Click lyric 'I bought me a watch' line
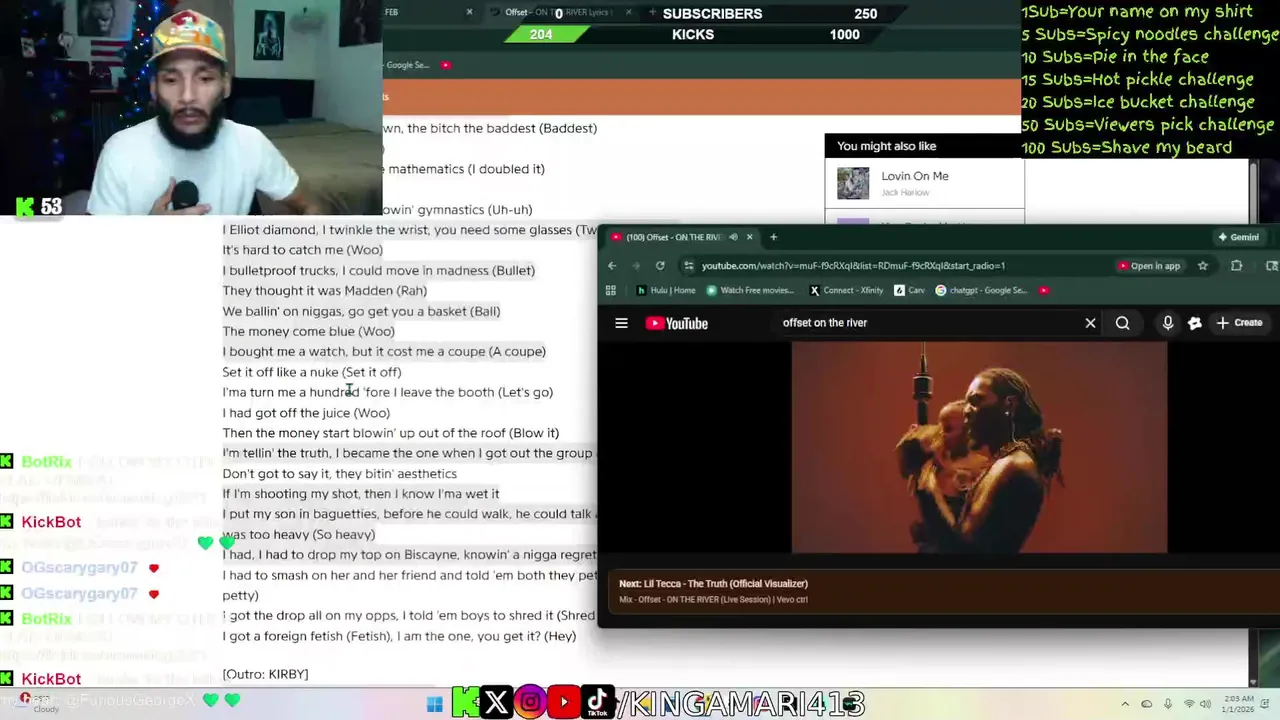Image resolution: width=1280 pixels, height=720 pixels. [384, 352]
